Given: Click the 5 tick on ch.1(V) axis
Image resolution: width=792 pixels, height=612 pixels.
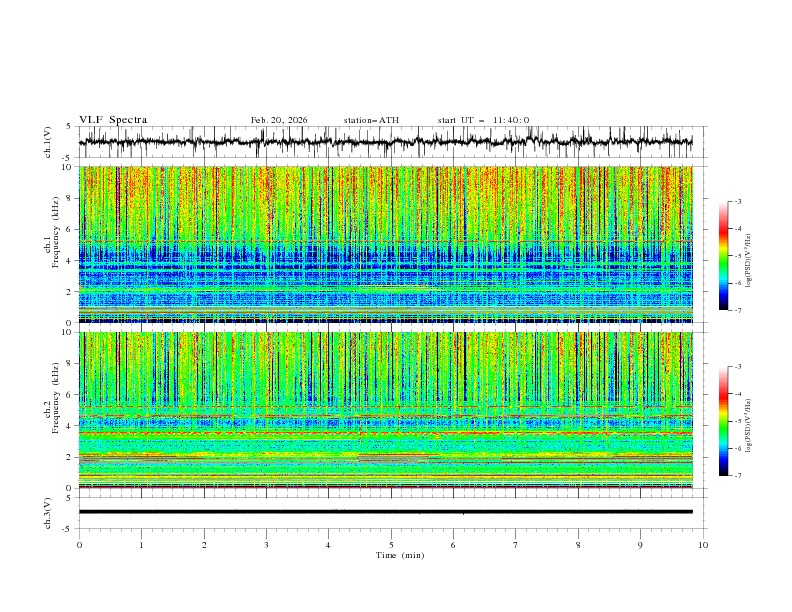Looking at the screenshot, I should tap(69, 126).
